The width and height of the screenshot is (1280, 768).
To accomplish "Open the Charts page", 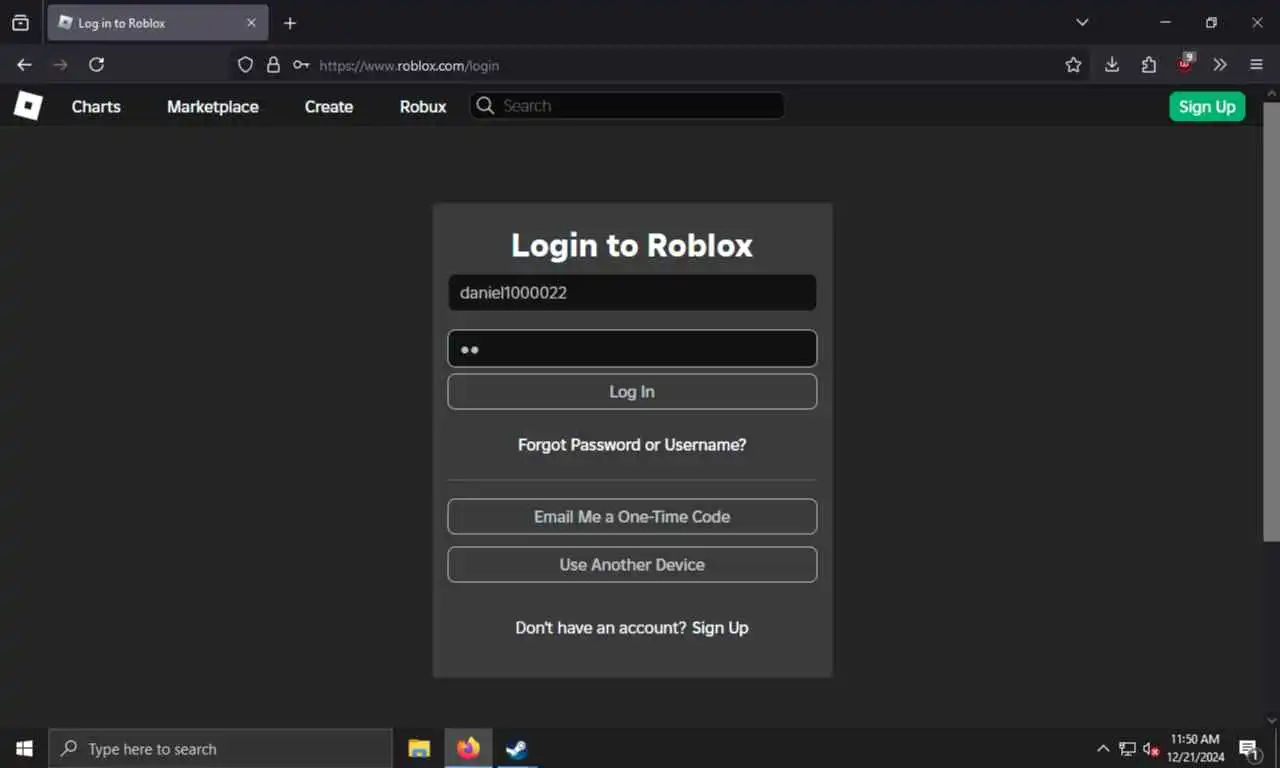I will (x=96, y=107).
